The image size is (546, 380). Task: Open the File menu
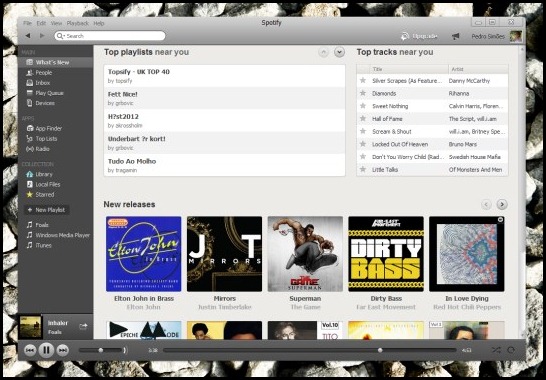28,23
